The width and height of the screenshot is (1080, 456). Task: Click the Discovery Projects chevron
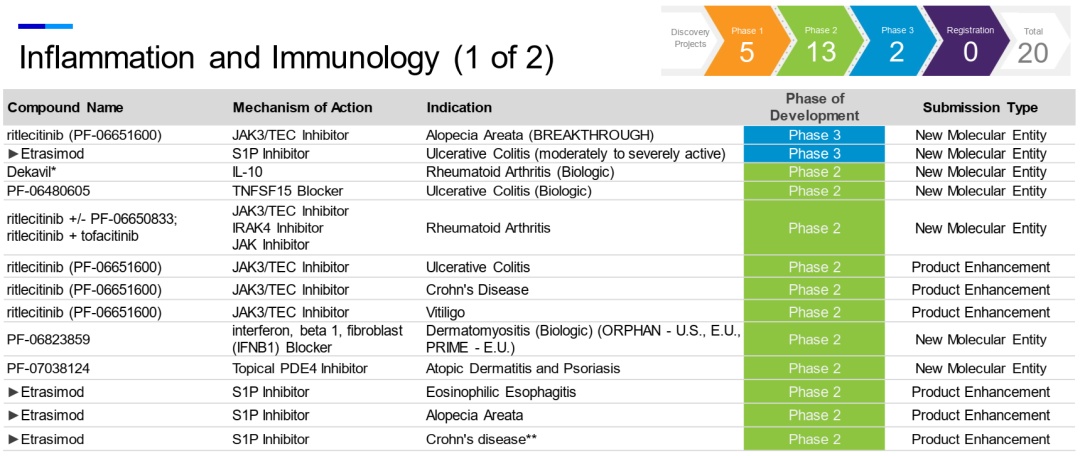pos(689,39)
